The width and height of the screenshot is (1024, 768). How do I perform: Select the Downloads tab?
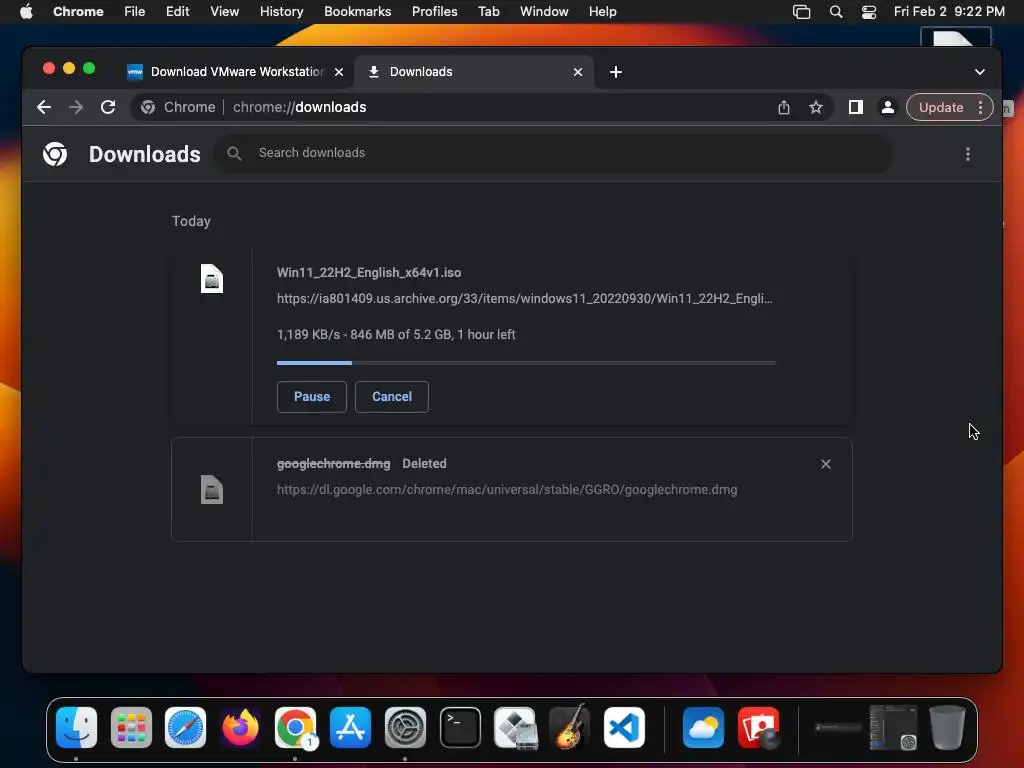pyautogui.click(x=473, y=72)
